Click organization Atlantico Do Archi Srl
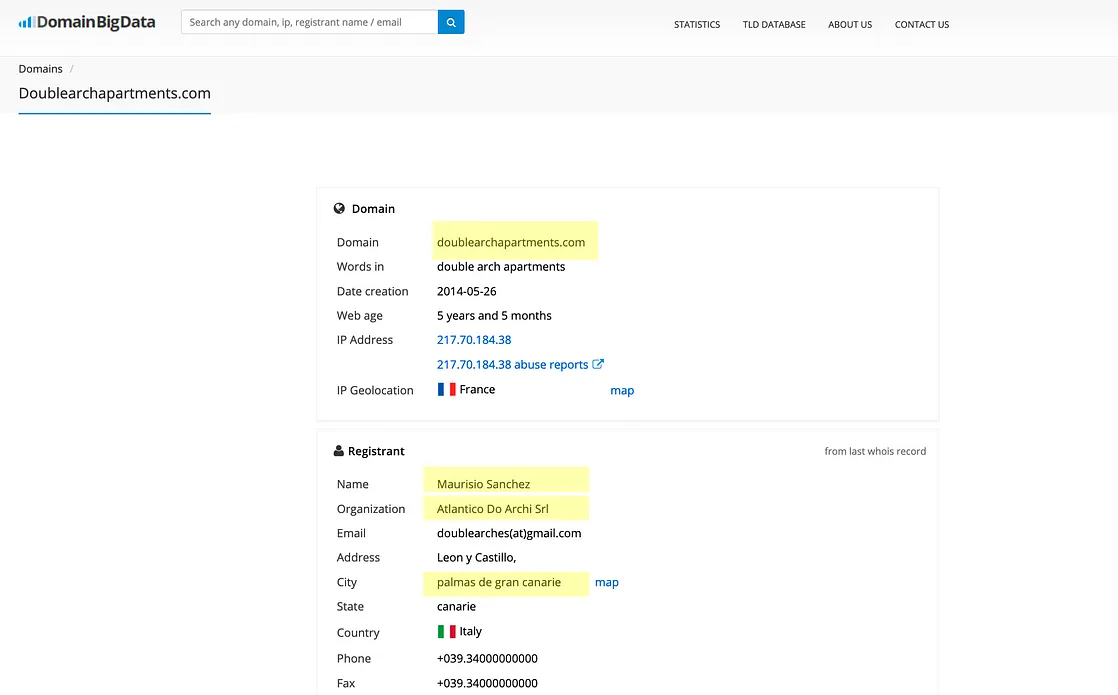 [x=493, y=509]
